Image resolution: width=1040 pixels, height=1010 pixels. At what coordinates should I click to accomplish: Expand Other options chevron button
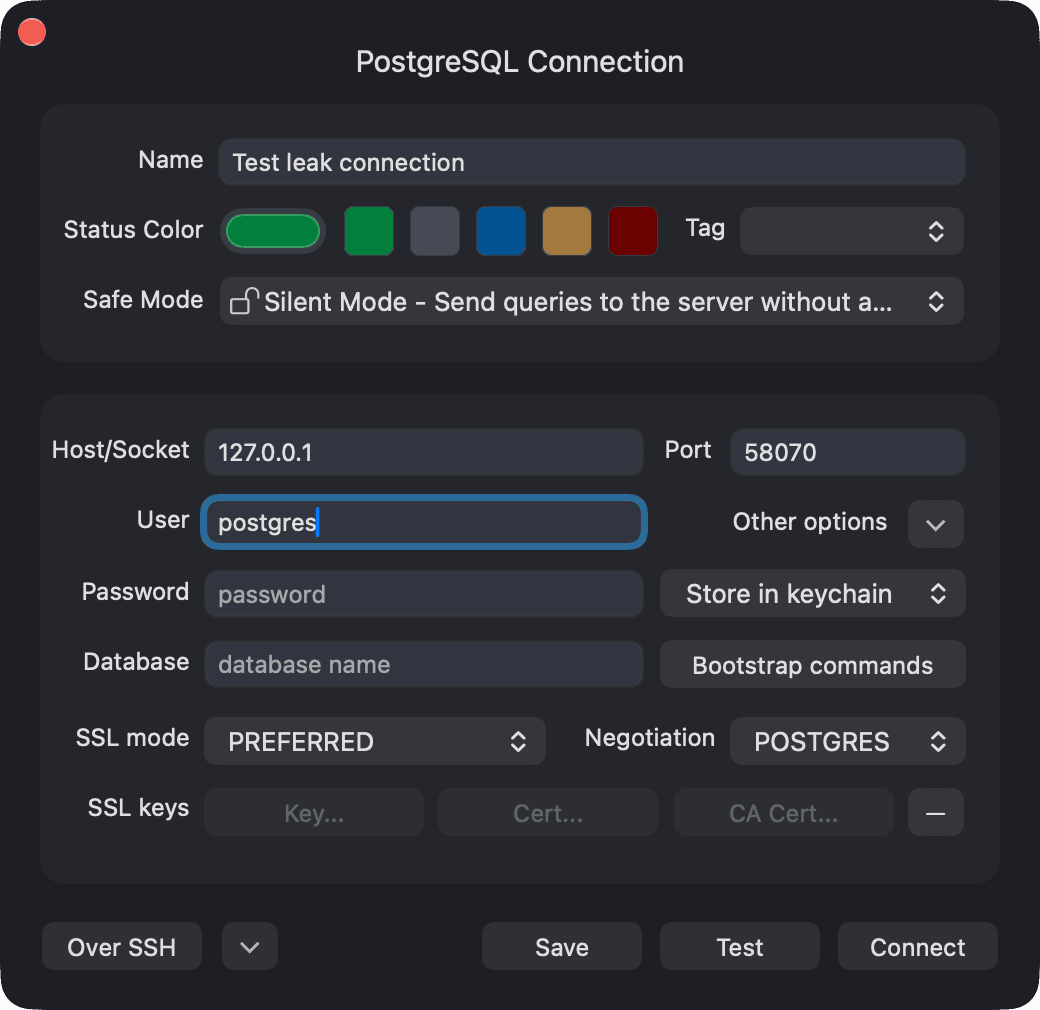935,524
